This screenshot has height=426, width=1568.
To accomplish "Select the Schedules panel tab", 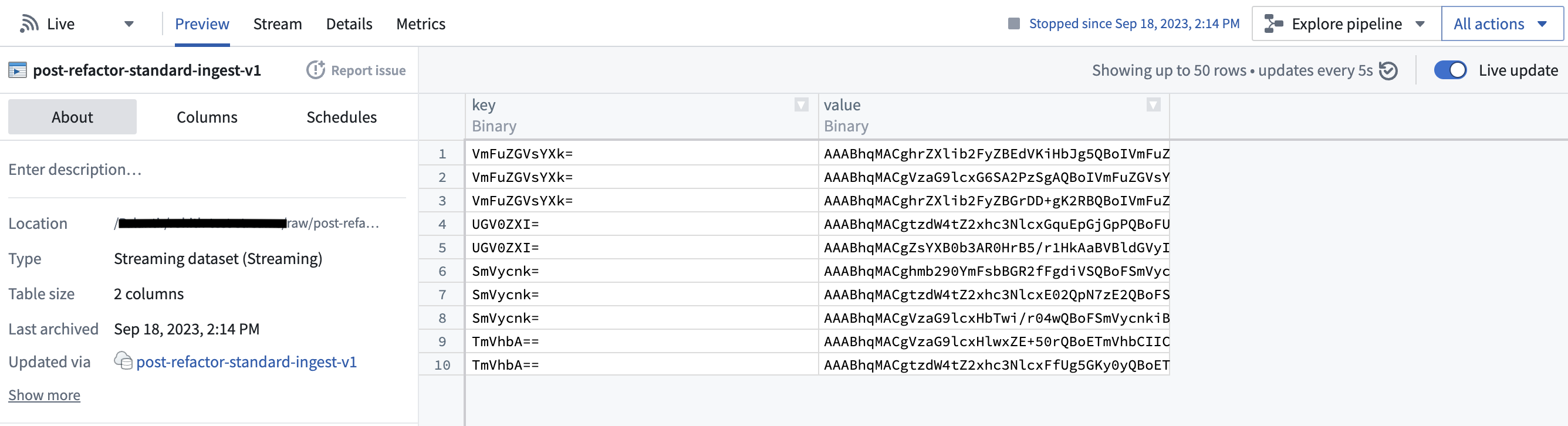I will click(x=342, y=117).
